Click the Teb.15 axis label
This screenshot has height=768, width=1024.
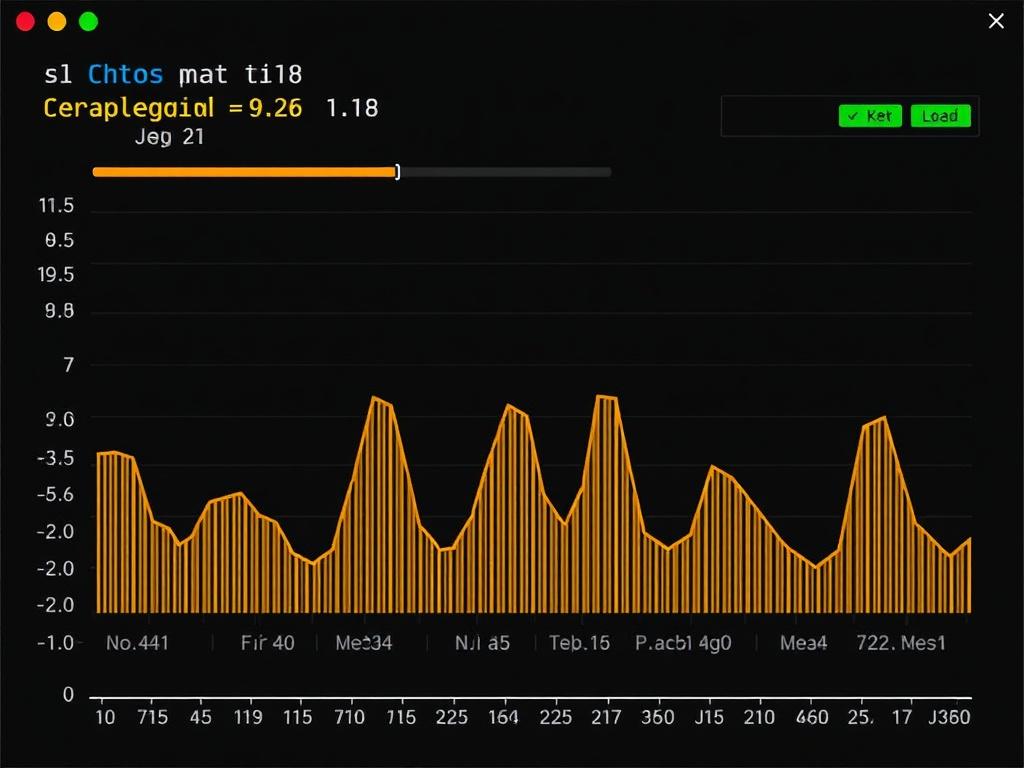click(x=579, y=643)
